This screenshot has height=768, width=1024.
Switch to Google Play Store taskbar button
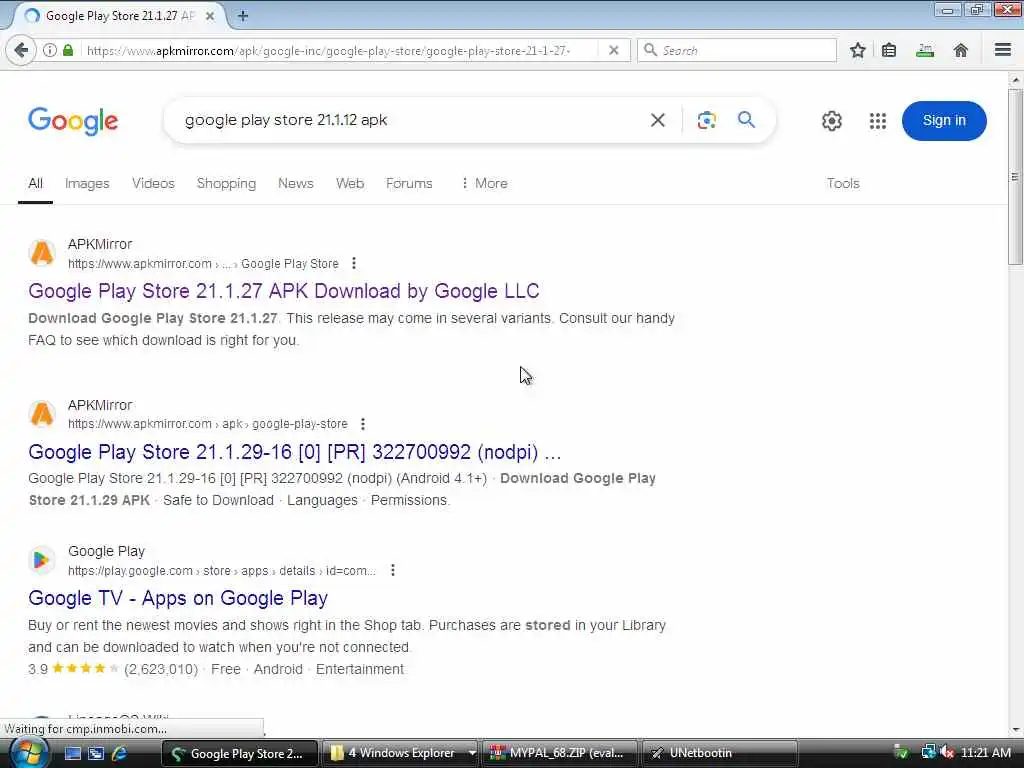240,754
